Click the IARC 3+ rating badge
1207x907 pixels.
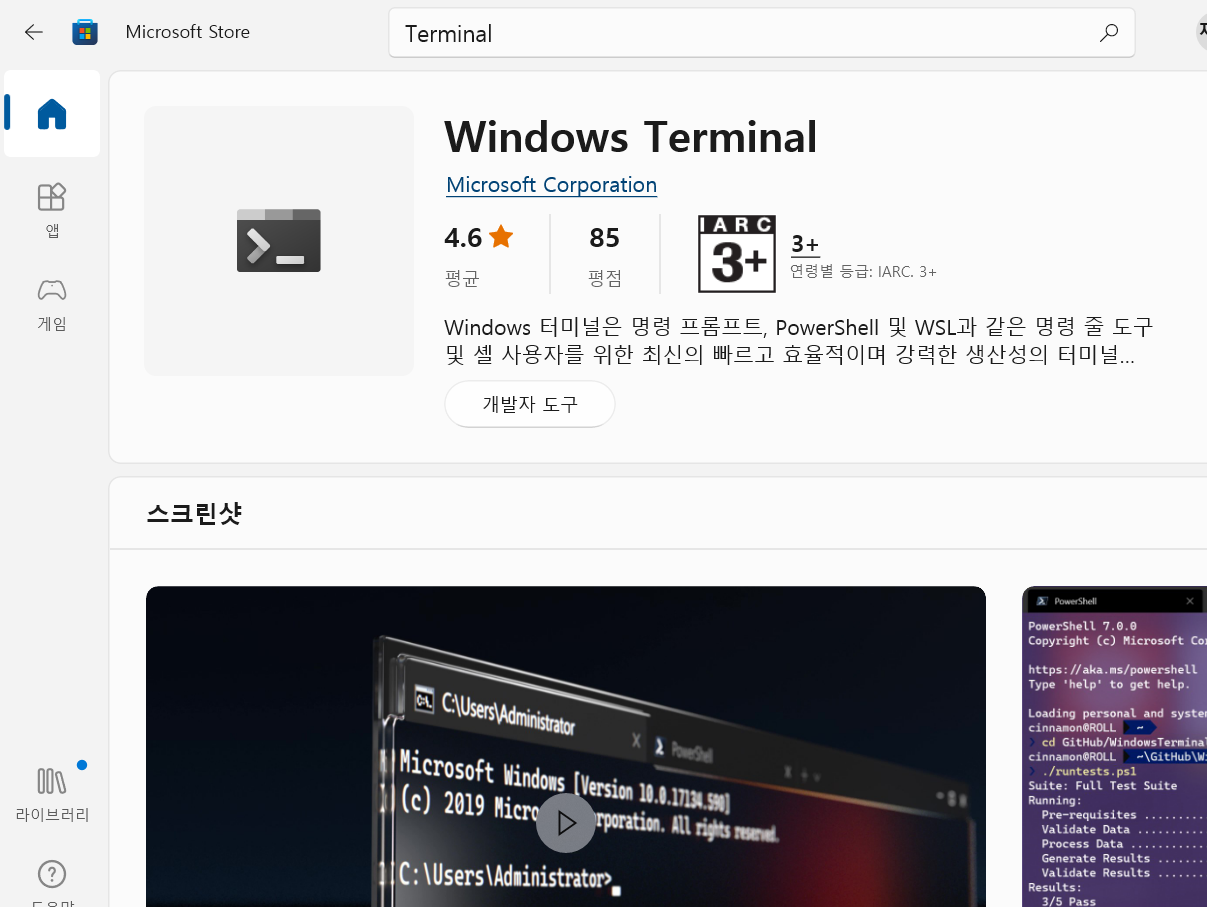(x=737, y=254)
